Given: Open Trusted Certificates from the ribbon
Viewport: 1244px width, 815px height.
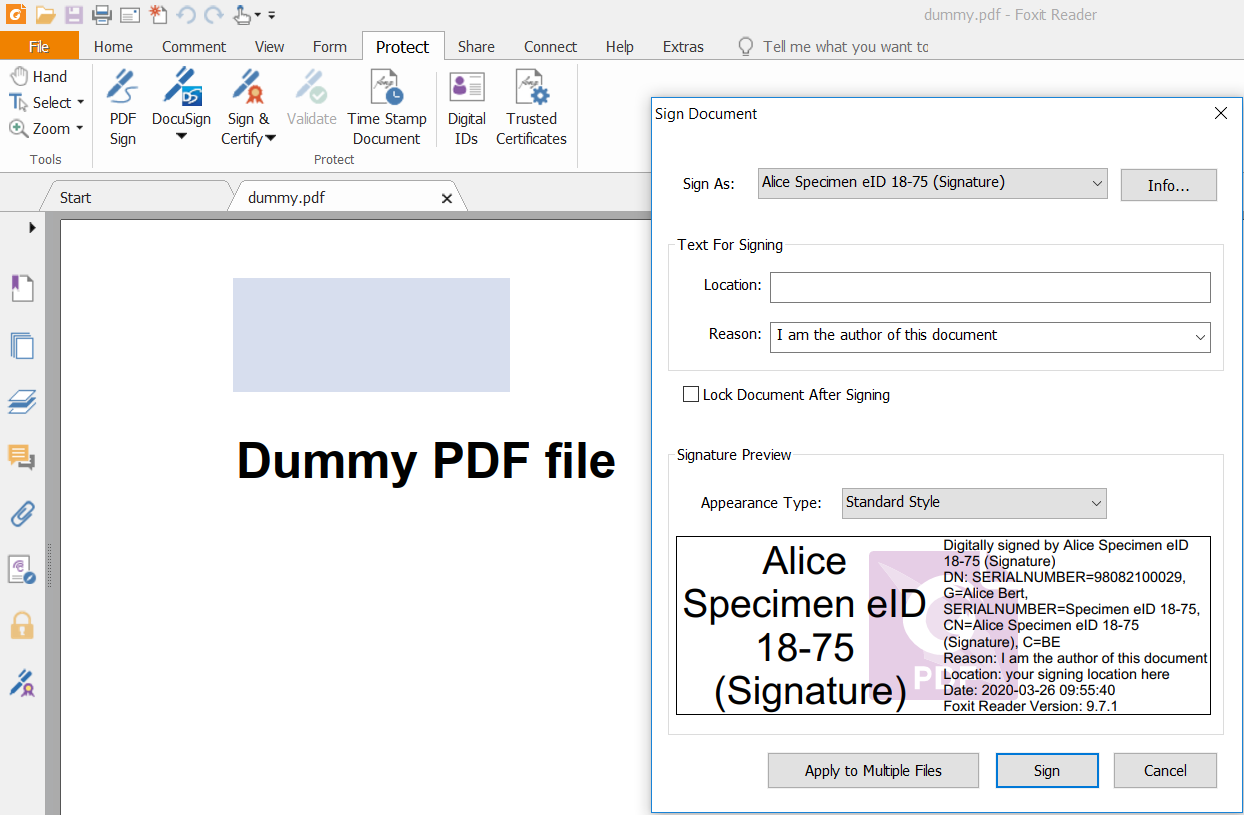Looking at the screenshot, I should (x=531, y=107).
